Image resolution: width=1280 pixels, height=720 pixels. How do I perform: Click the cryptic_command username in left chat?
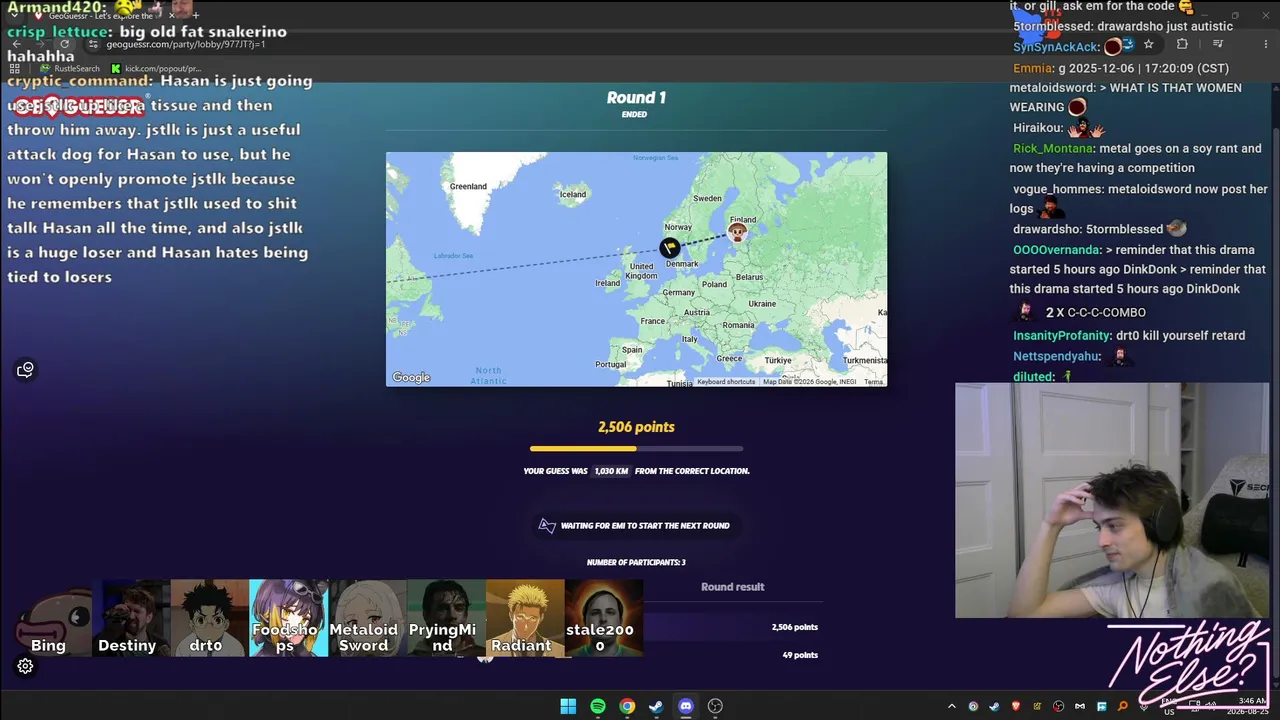(x=80, y=81)
